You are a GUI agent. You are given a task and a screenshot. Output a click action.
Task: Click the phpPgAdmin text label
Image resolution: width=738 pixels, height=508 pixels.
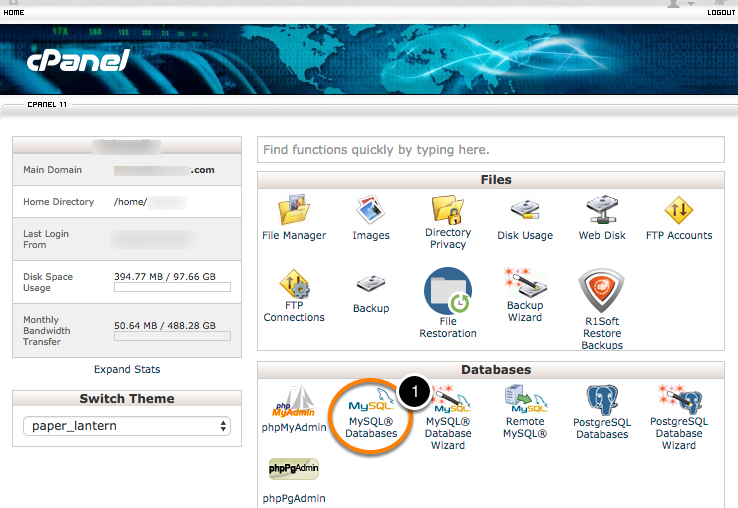pos(294,499)
